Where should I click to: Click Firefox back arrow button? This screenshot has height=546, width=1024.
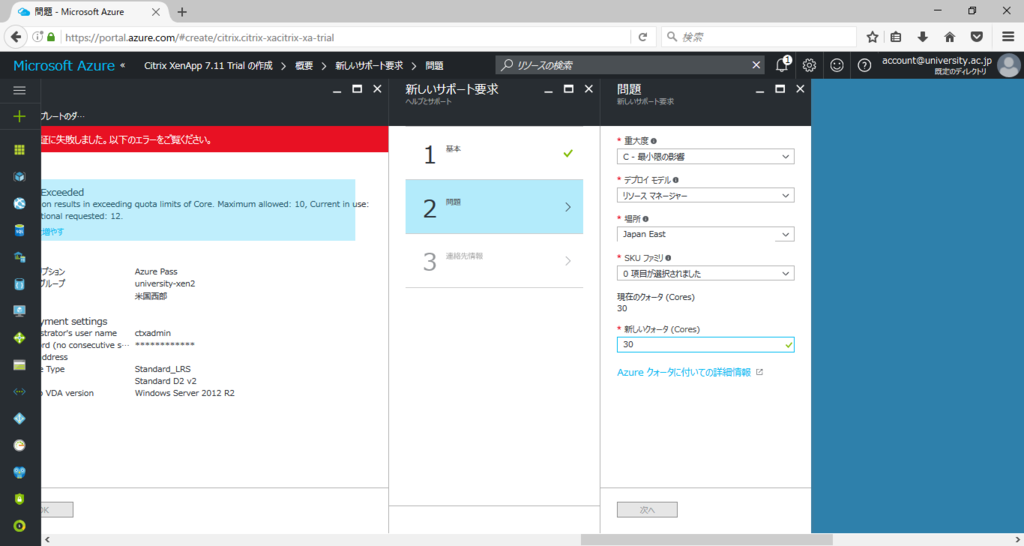tap(16, 37)
